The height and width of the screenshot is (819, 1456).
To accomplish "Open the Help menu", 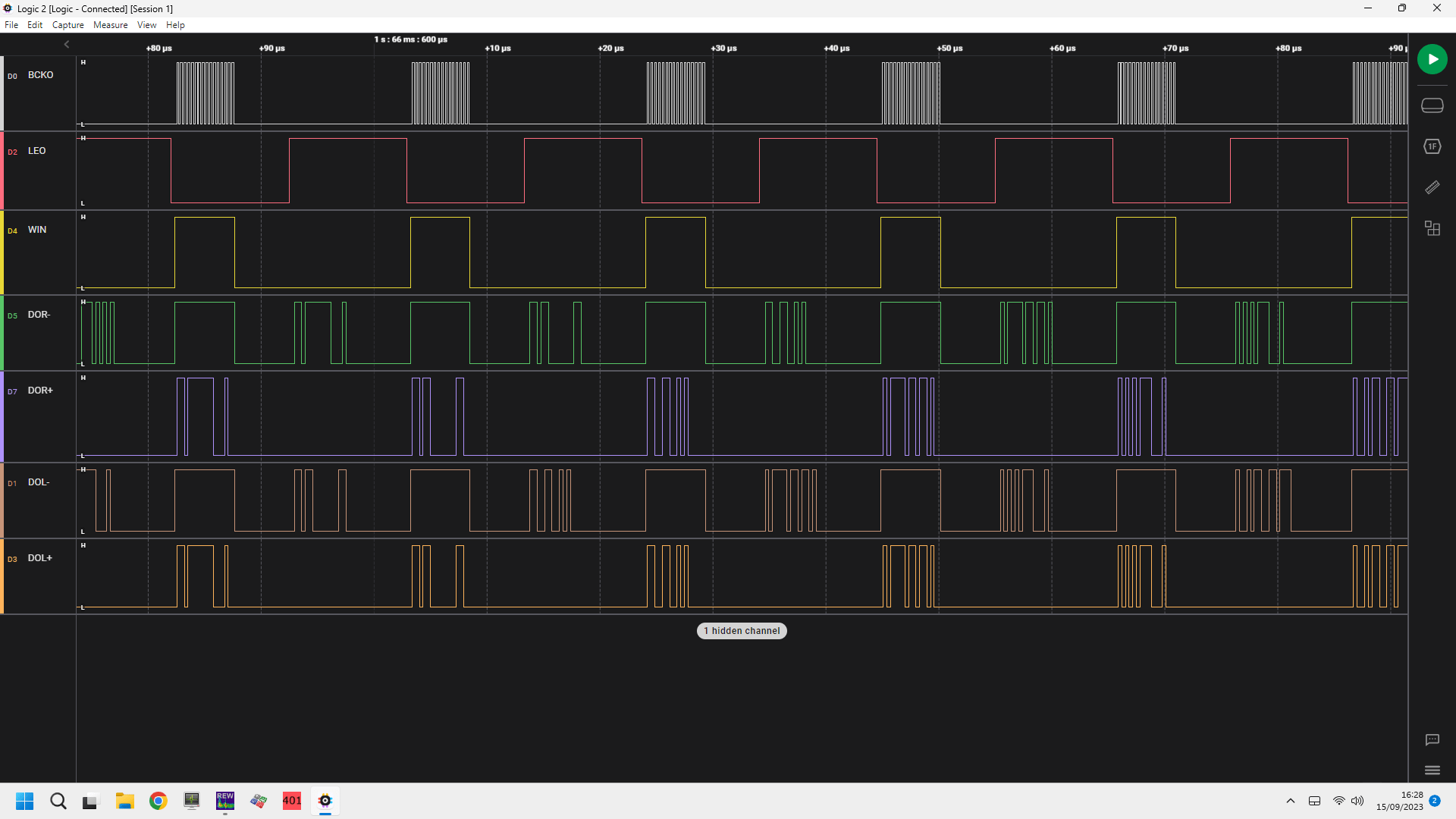I will point(175,25).
